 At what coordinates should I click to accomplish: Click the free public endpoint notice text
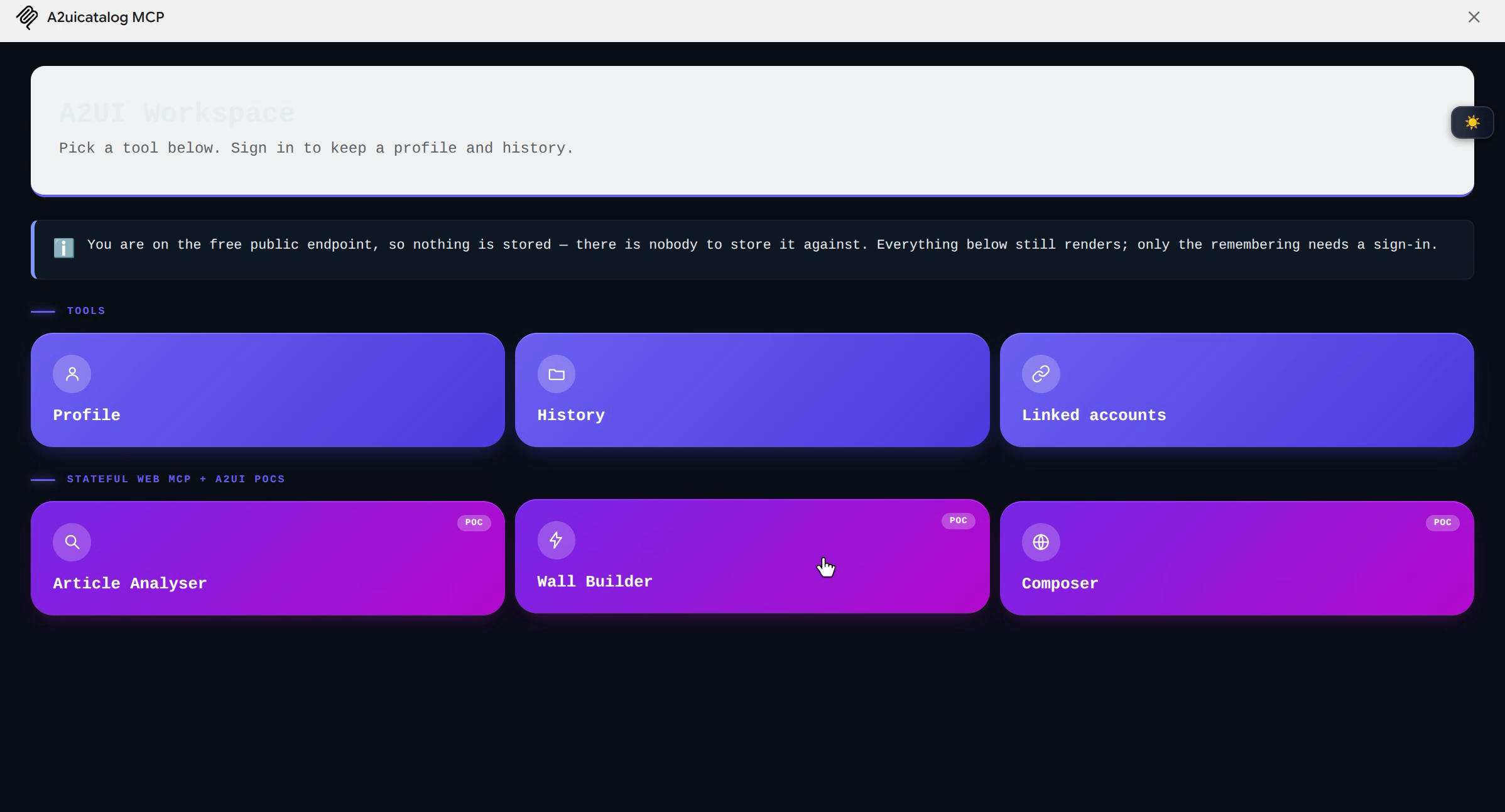(762, 245)
